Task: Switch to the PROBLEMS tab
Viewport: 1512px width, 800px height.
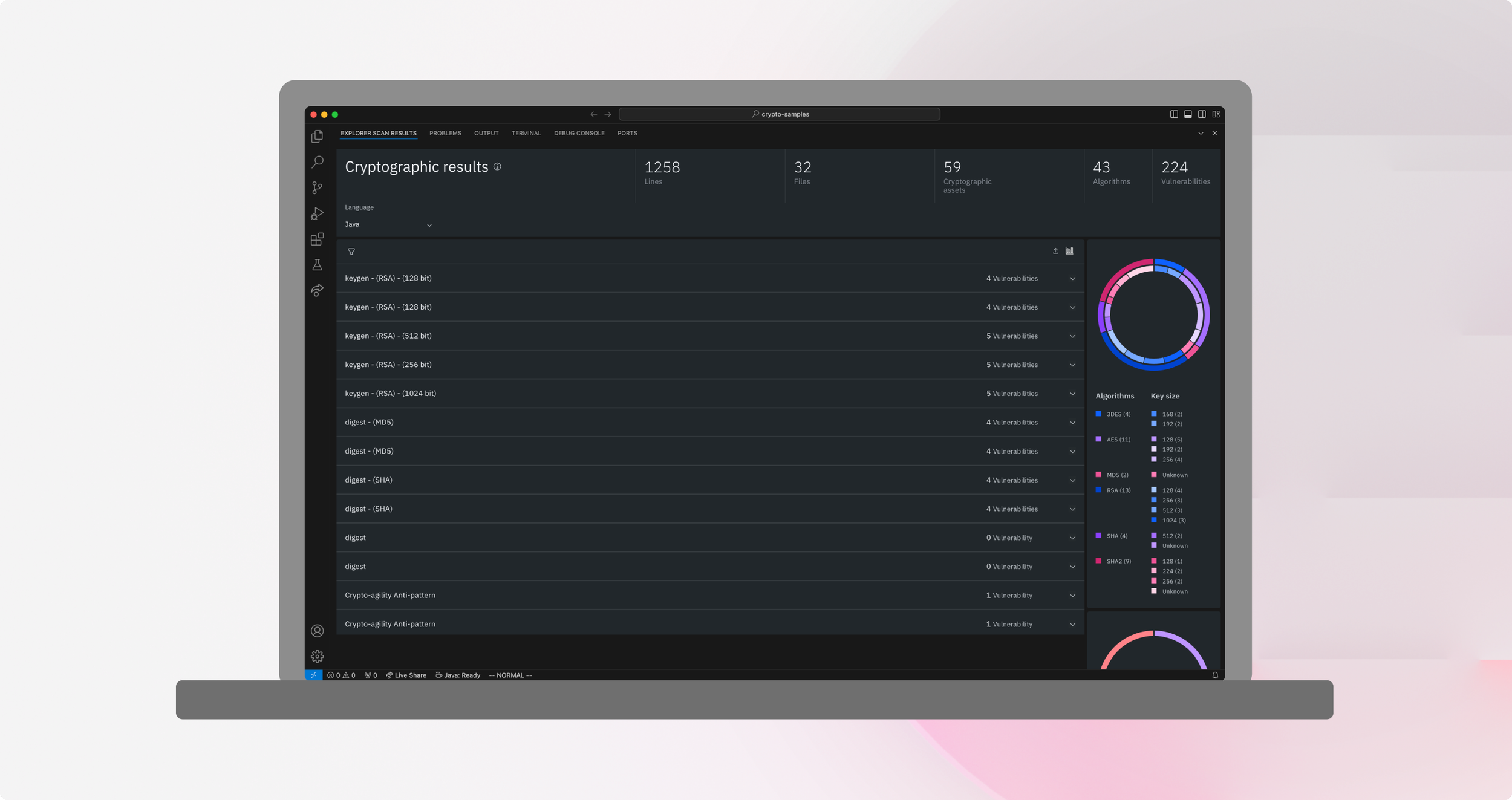Action: click(445, 133)
